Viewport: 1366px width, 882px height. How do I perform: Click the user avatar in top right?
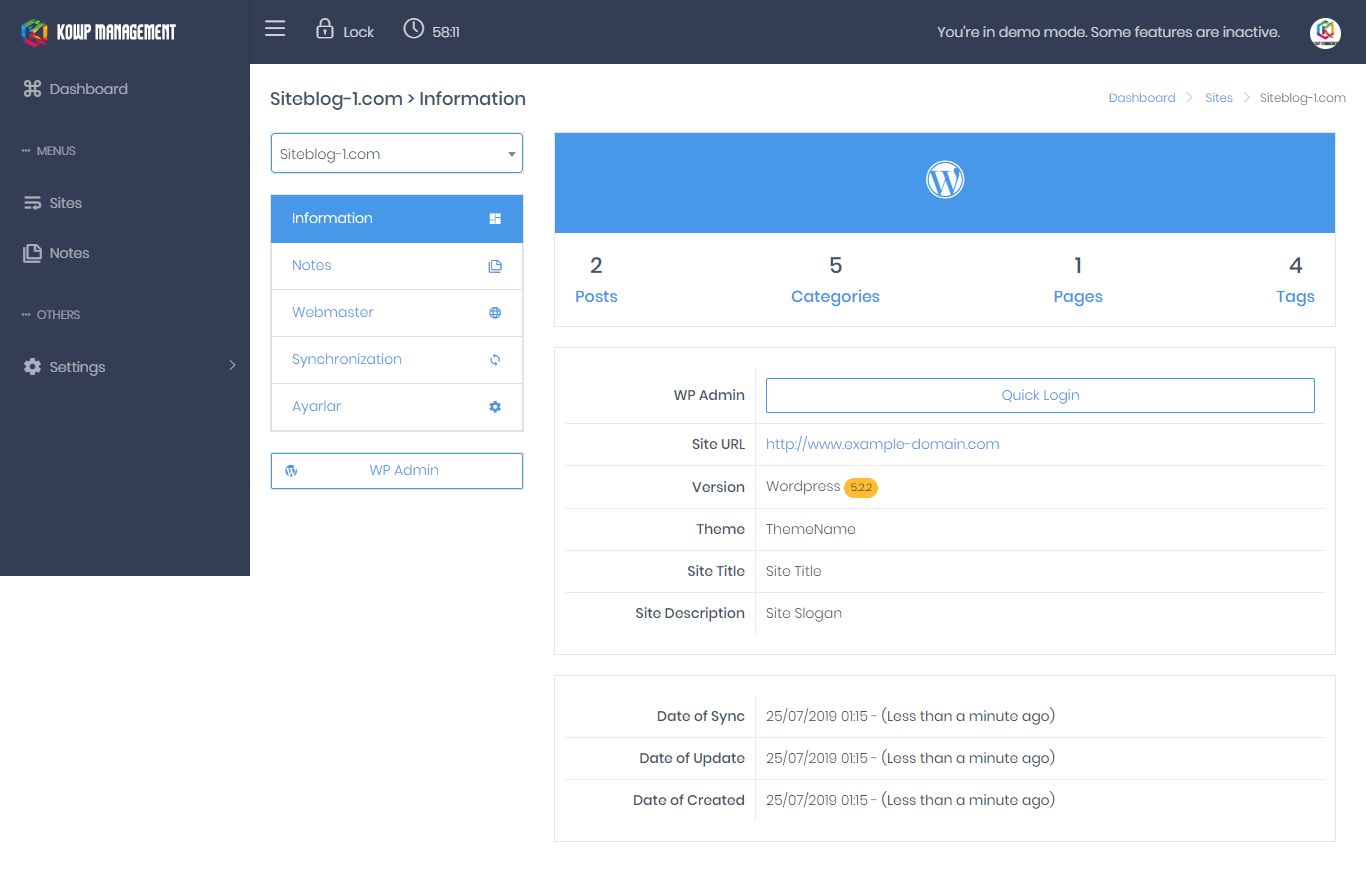[1324, 32]
